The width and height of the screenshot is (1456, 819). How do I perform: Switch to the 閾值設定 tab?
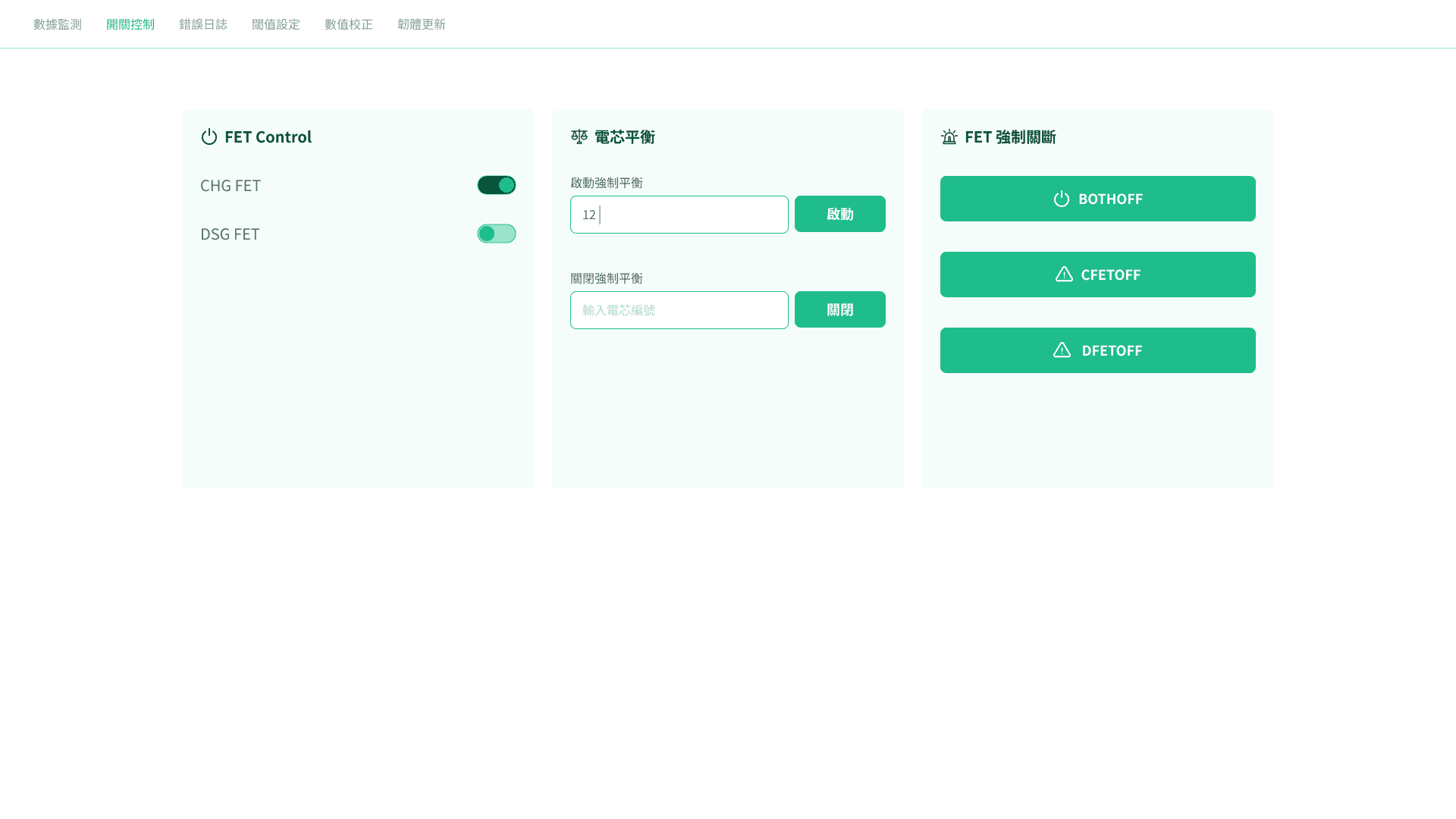point(275,24)
